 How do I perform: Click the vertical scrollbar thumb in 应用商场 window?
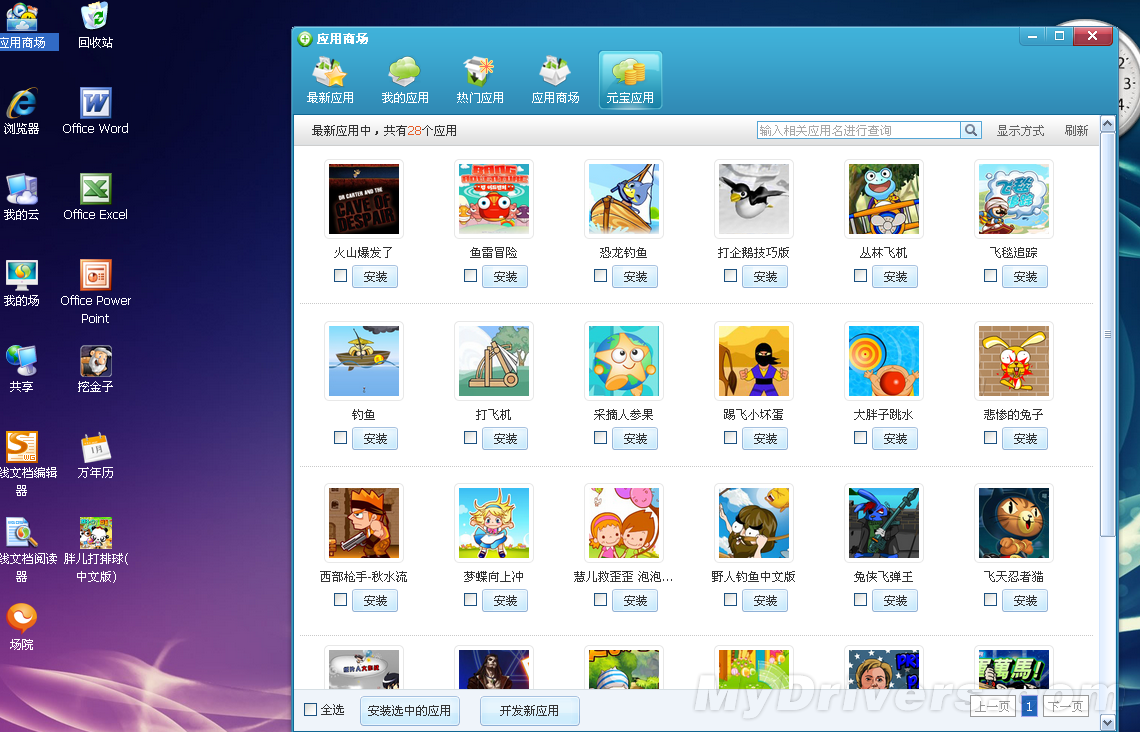click(x=1107, y=334)
